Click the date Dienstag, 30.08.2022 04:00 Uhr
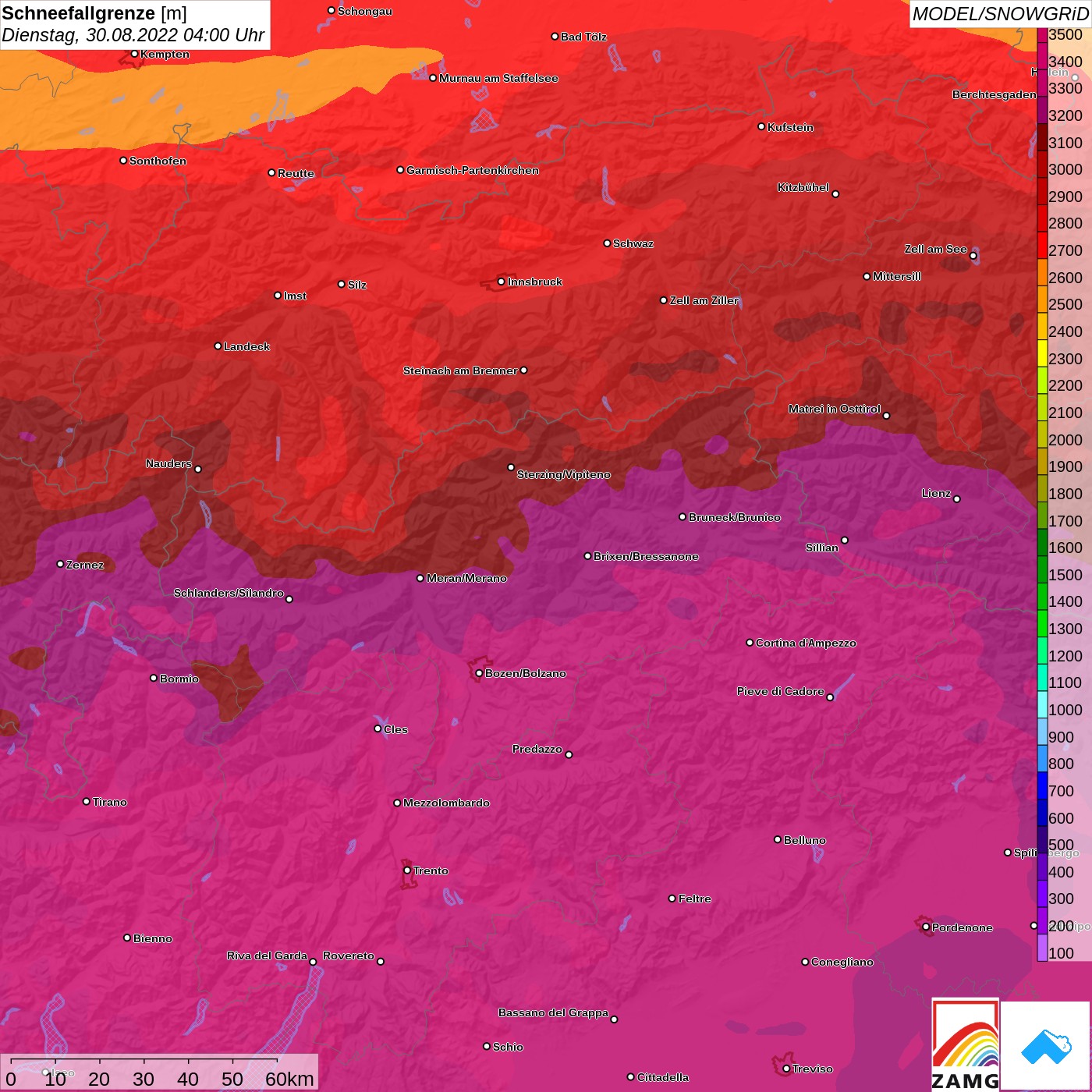Viewport: 1092px width, 1092px height. pos(133,35)
